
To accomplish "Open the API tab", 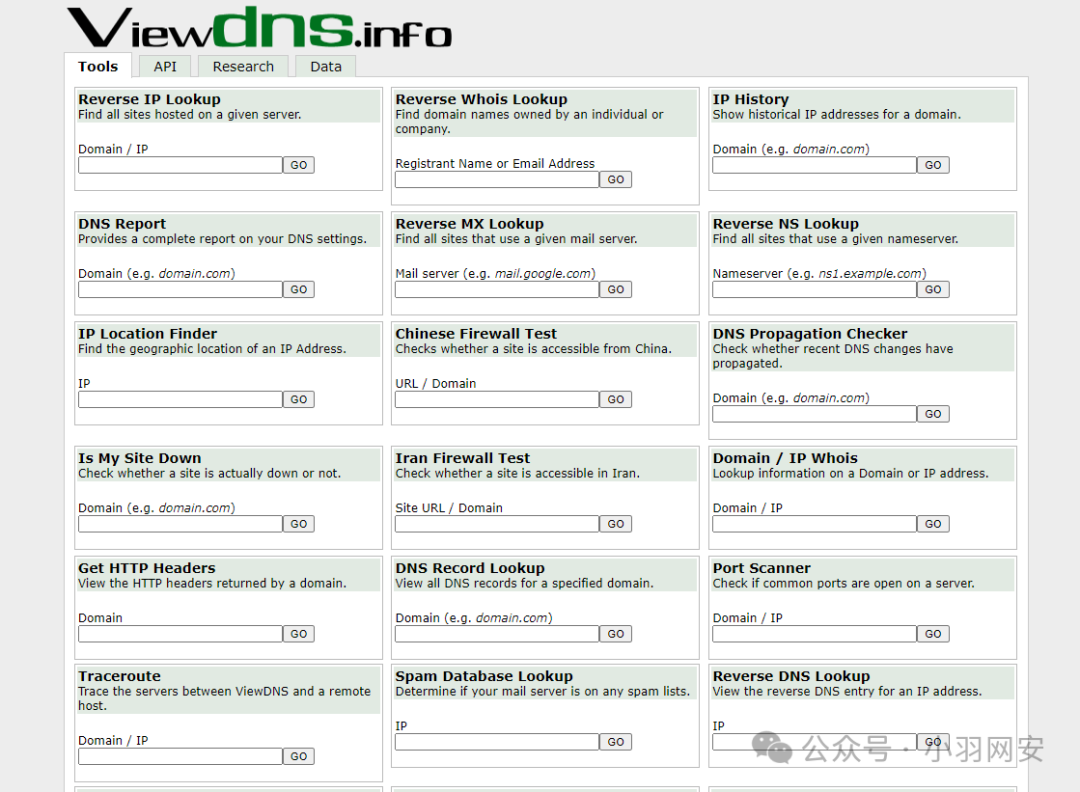I will click(x=165, y=66).
